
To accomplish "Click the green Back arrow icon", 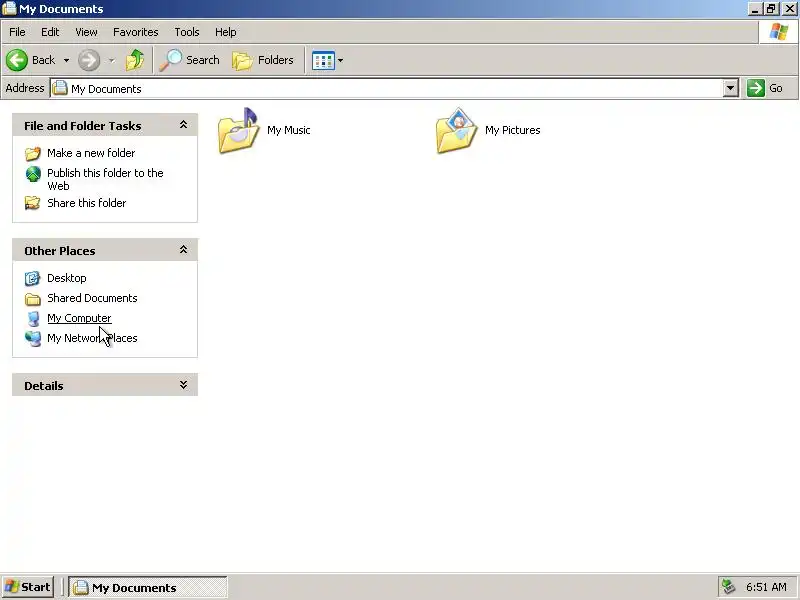I will pos(16,60).
